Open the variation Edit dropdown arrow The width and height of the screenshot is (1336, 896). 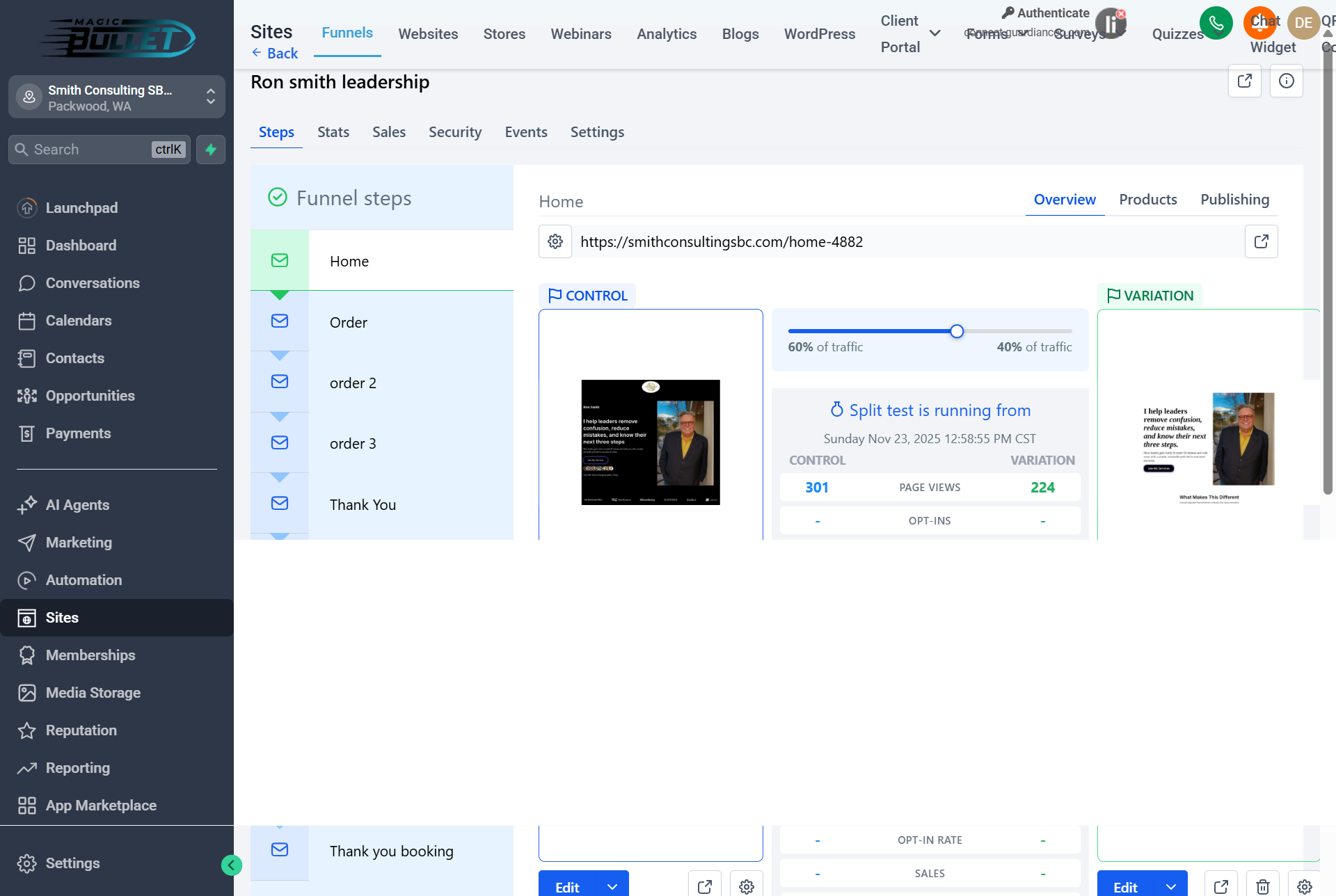click(x=1171, y=886)
